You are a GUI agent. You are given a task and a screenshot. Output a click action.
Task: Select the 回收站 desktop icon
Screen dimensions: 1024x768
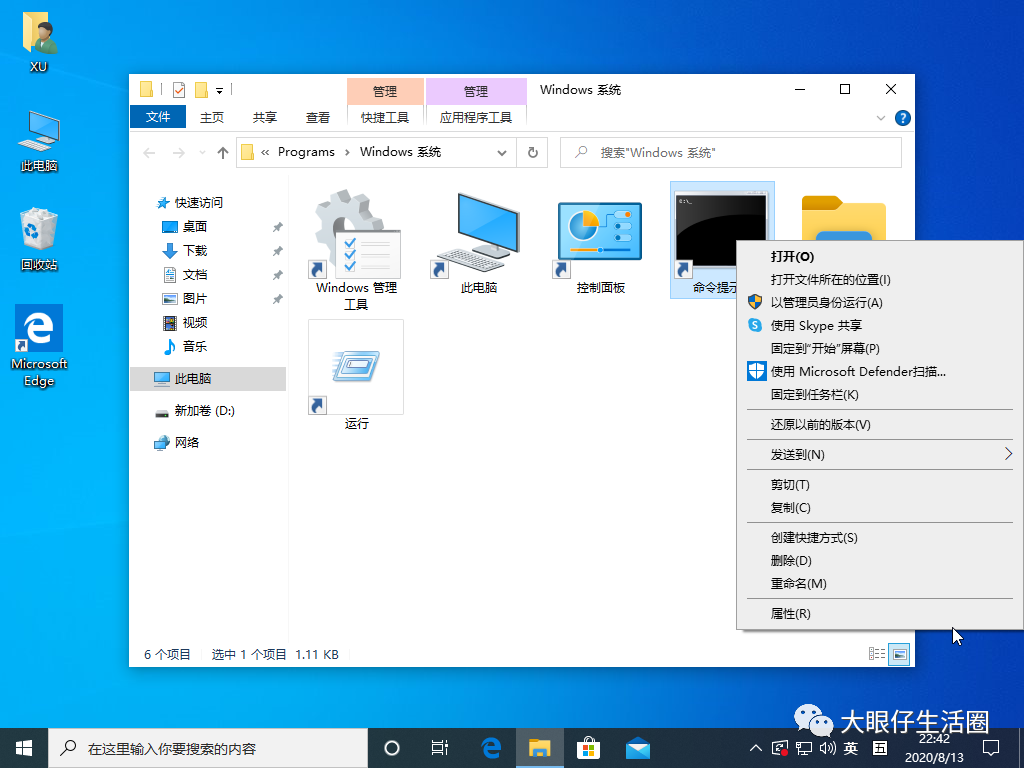tap(39, 239)
